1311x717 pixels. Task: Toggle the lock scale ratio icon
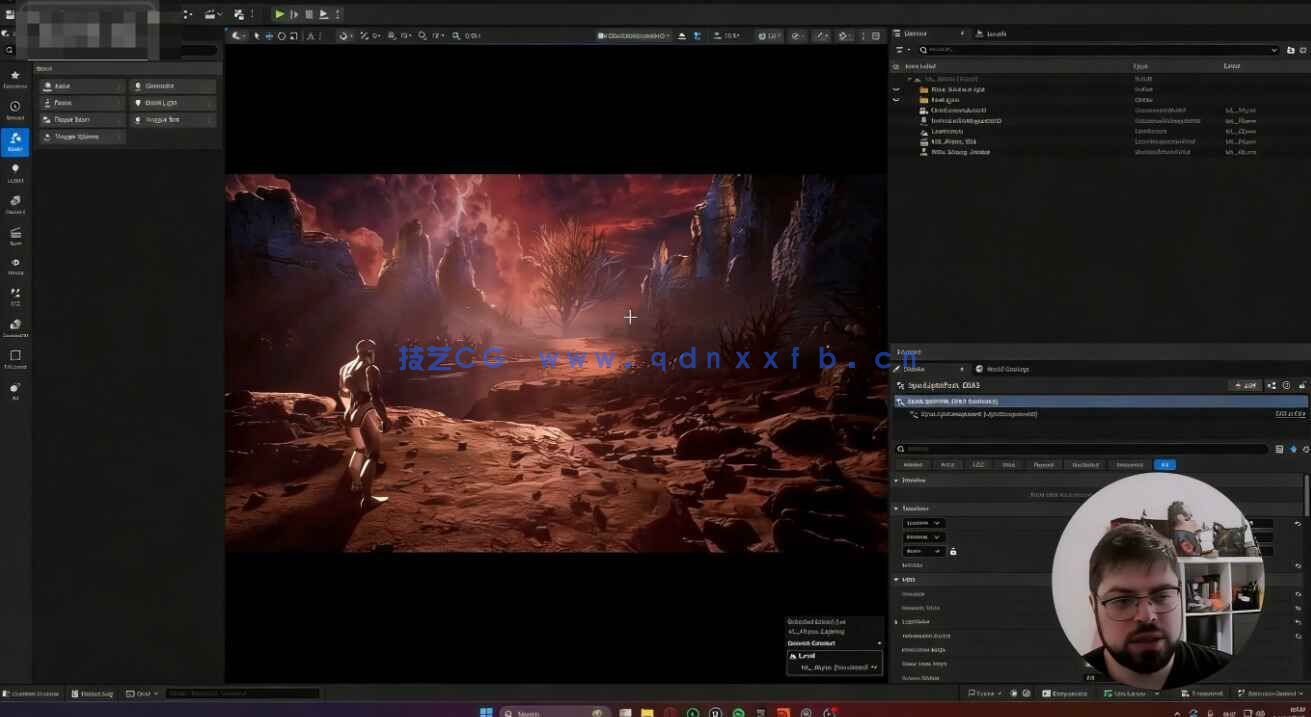click(x=953, y=551)
